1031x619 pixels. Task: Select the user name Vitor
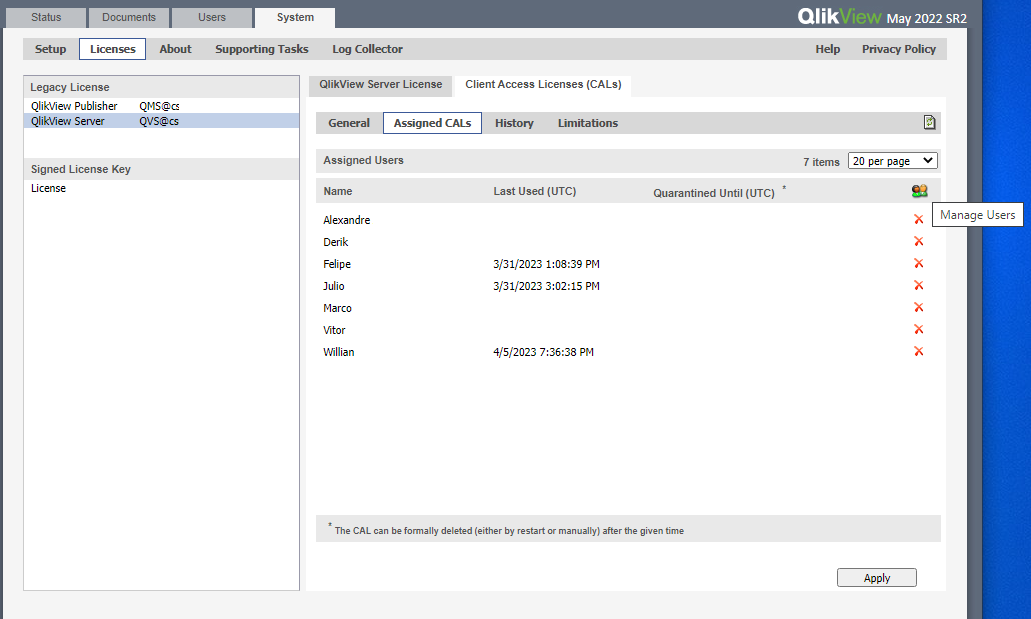[x=334, y=330]
